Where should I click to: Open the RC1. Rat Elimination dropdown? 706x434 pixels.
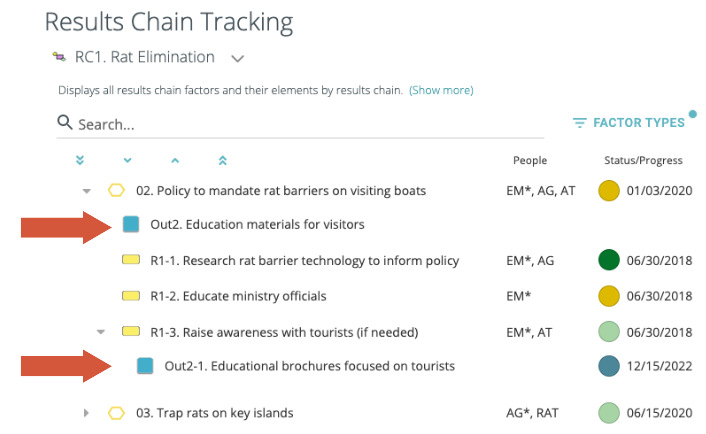click(237, 58)
